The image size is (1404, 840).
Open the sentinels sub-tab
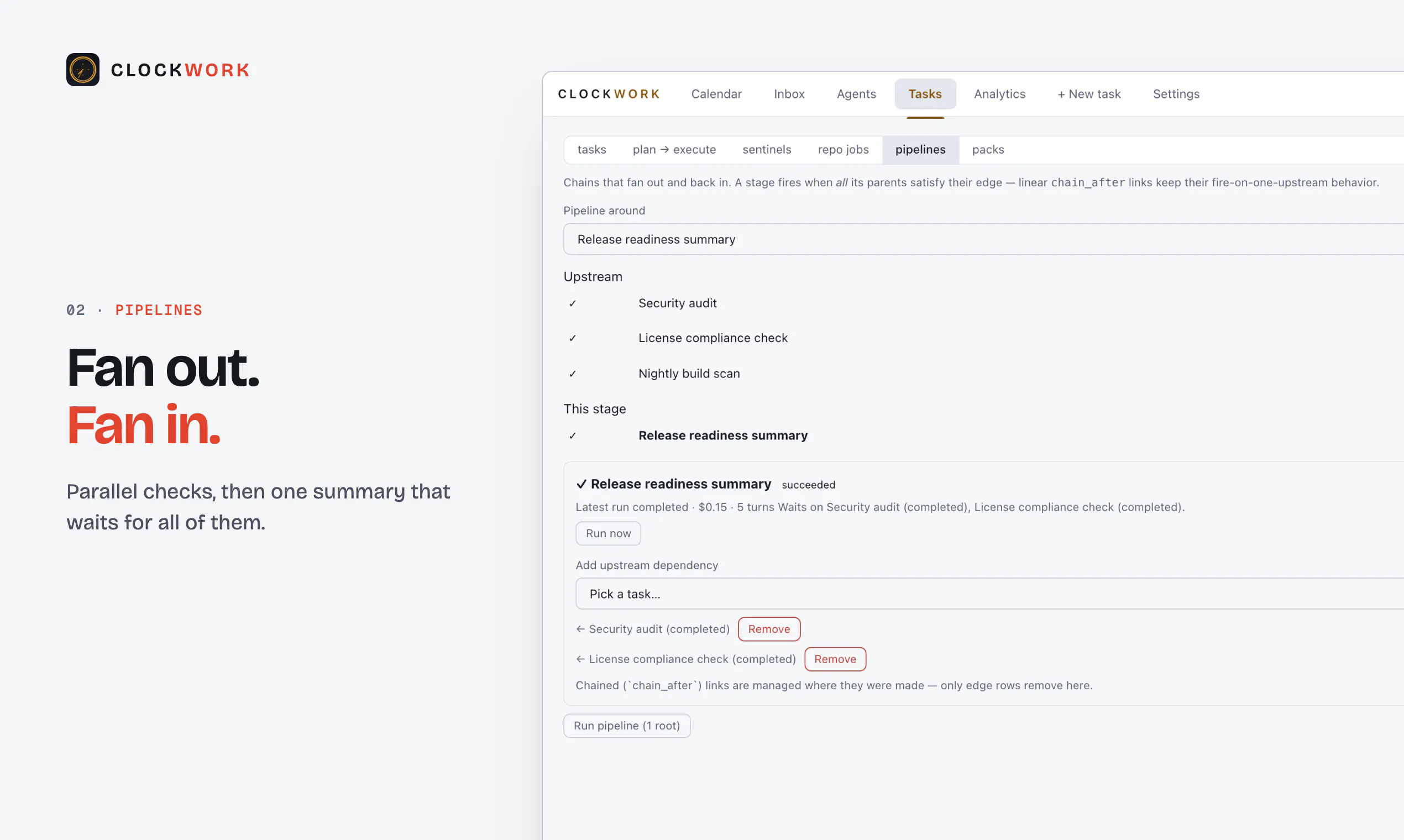click(767, 149)
